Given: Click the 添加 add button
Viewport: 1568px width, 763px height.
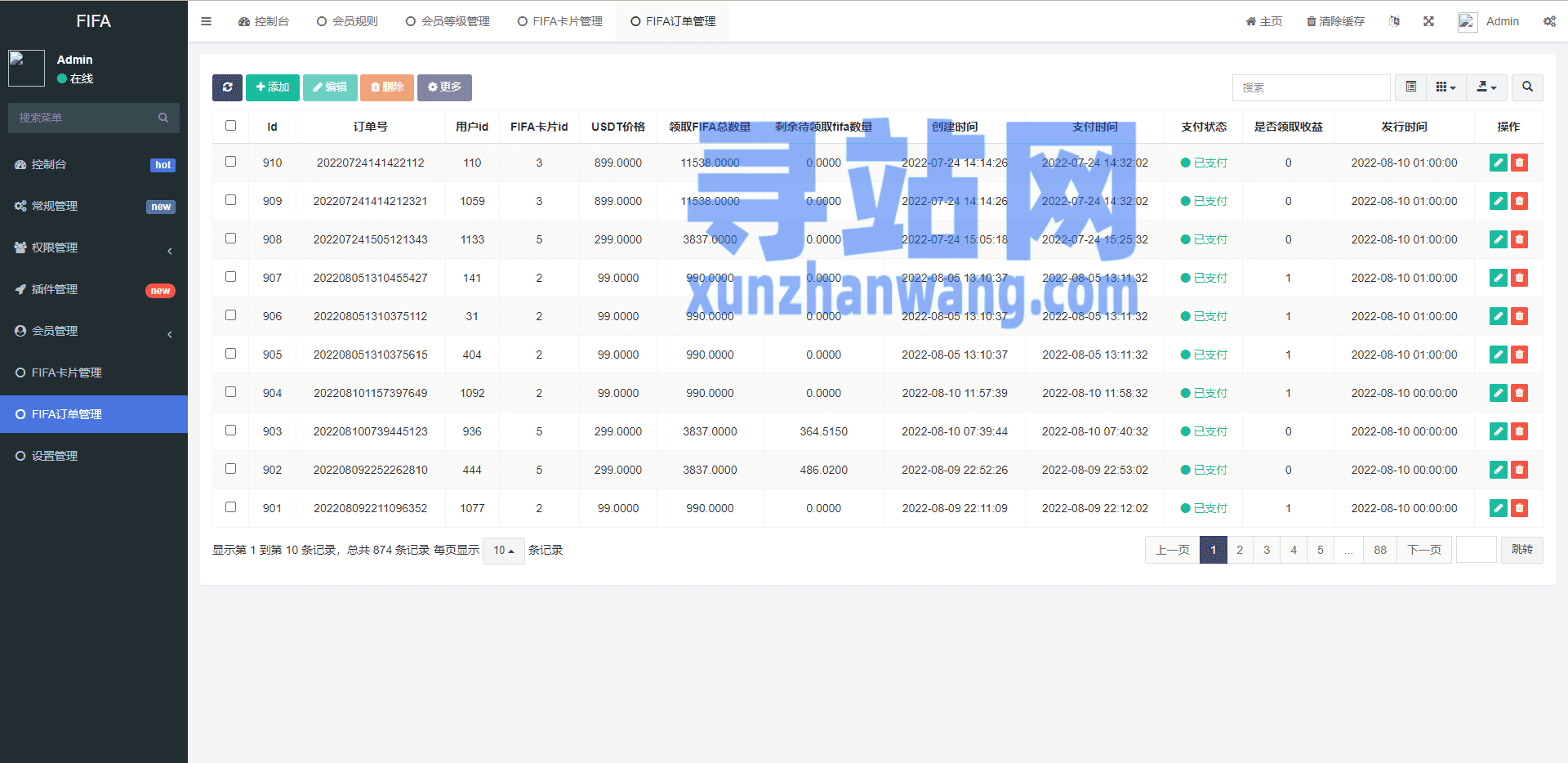Looking at the screenshot, I should coord(273,87).
